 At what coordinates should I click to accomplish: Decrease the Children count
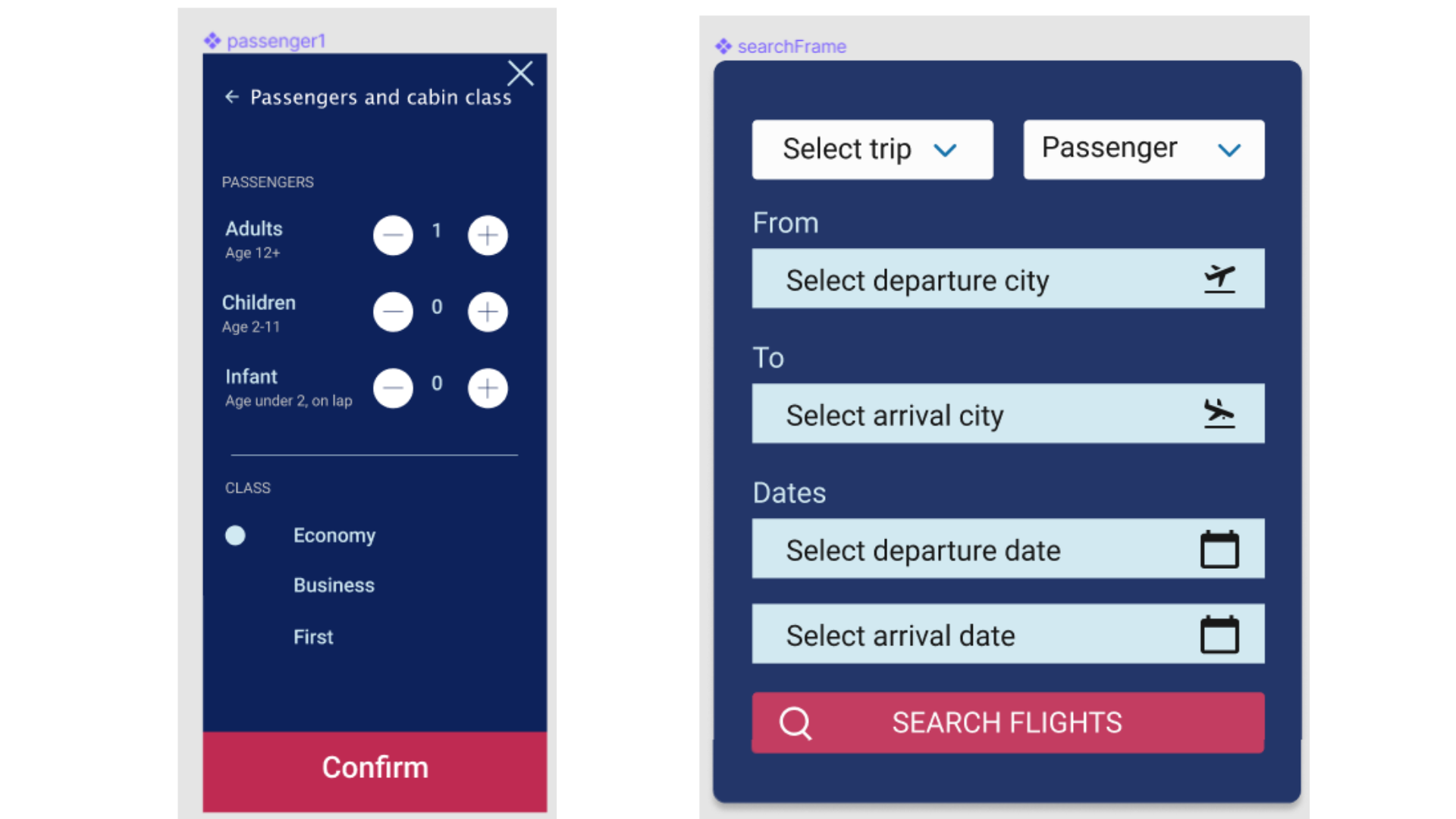(393, 312)
